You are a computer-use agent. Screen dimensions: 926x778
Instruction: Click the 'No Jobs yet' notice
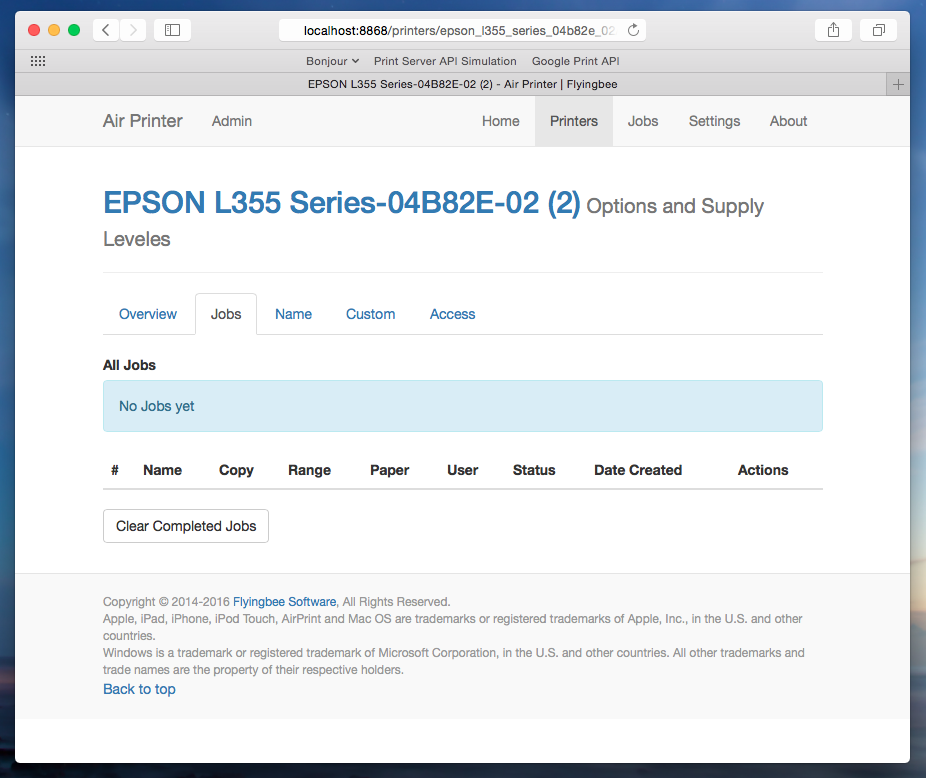[463, 406]
